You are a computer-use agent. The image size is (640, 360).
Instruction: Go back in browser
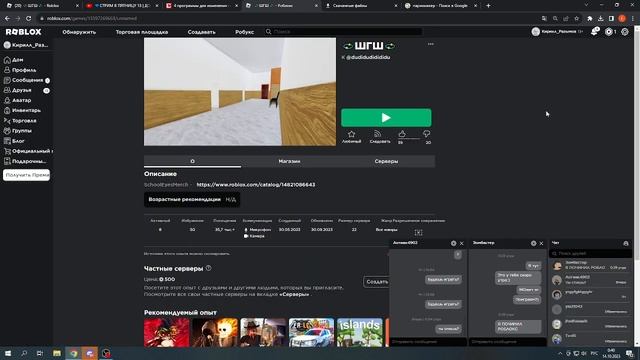[7, 18]
